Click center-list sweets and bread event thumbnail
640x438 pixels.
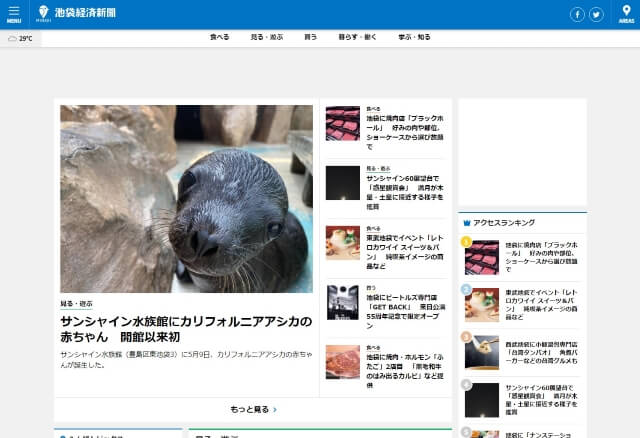[x=343, y=243]
